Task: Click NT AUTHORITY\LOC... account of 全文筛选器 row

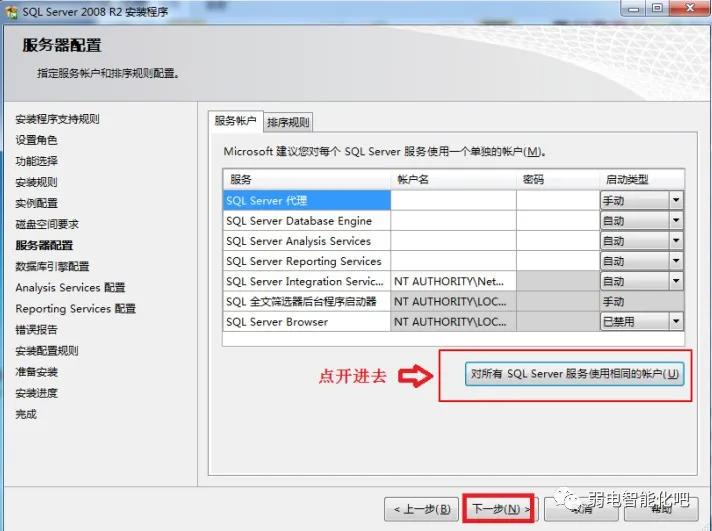Action: pos(453,302)
